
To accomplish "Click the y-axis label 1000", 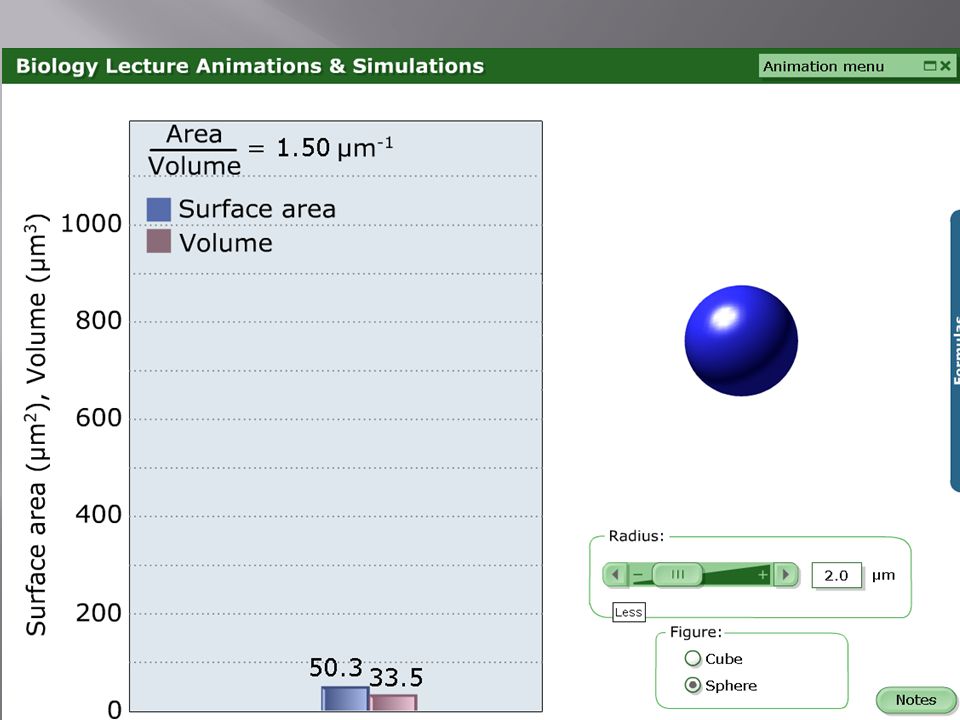I will click(91, 223).
